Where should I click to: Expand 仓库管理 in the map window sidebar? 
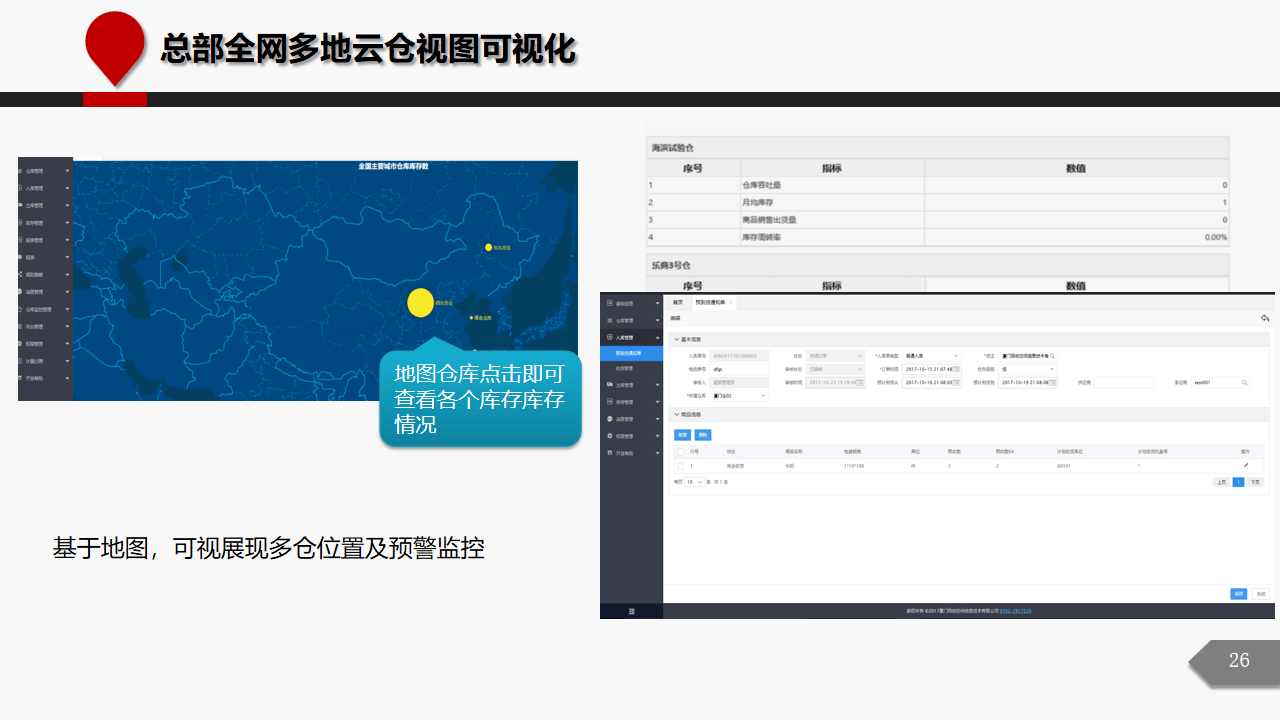click(45, 171)
